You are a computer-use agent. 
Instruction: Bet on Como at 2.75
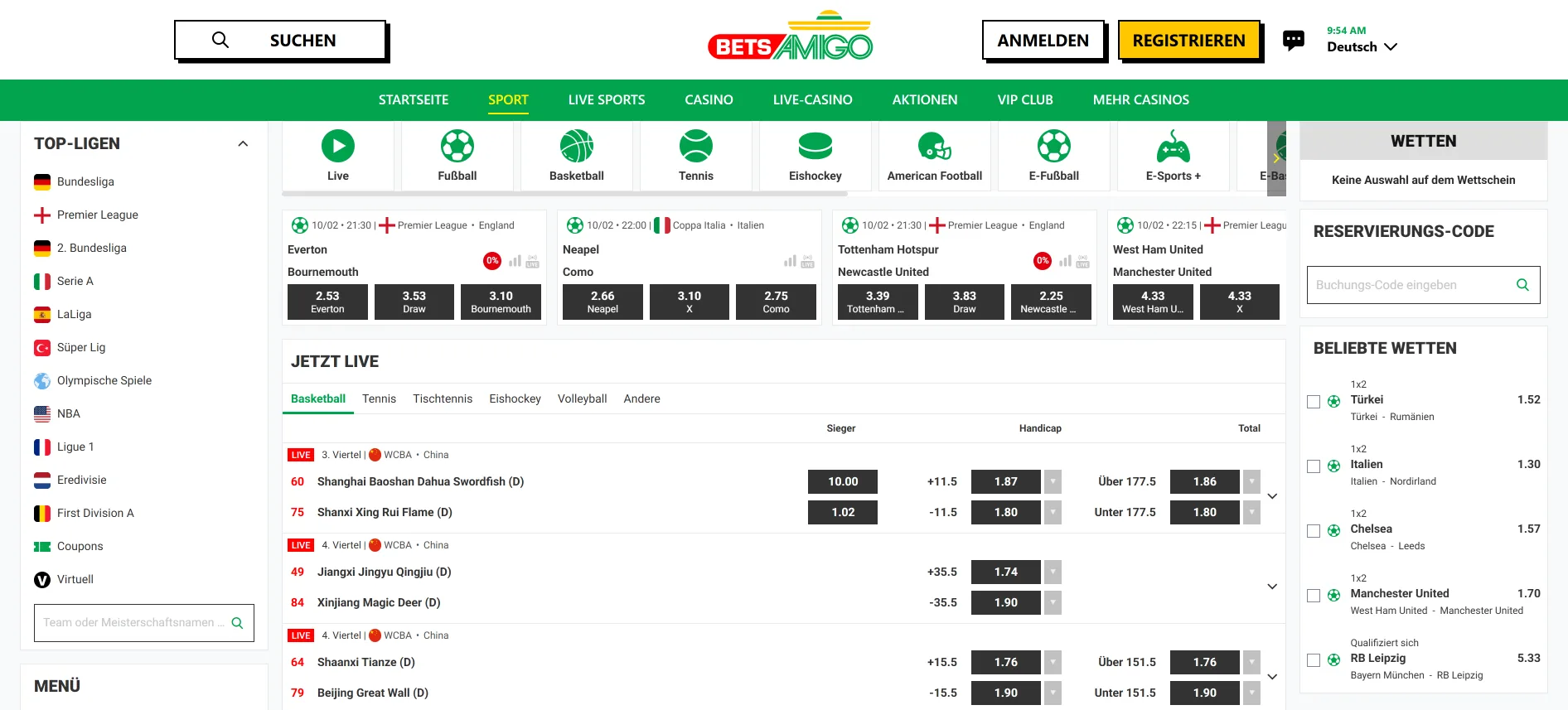pyautogui.click(x=776, y=302)
